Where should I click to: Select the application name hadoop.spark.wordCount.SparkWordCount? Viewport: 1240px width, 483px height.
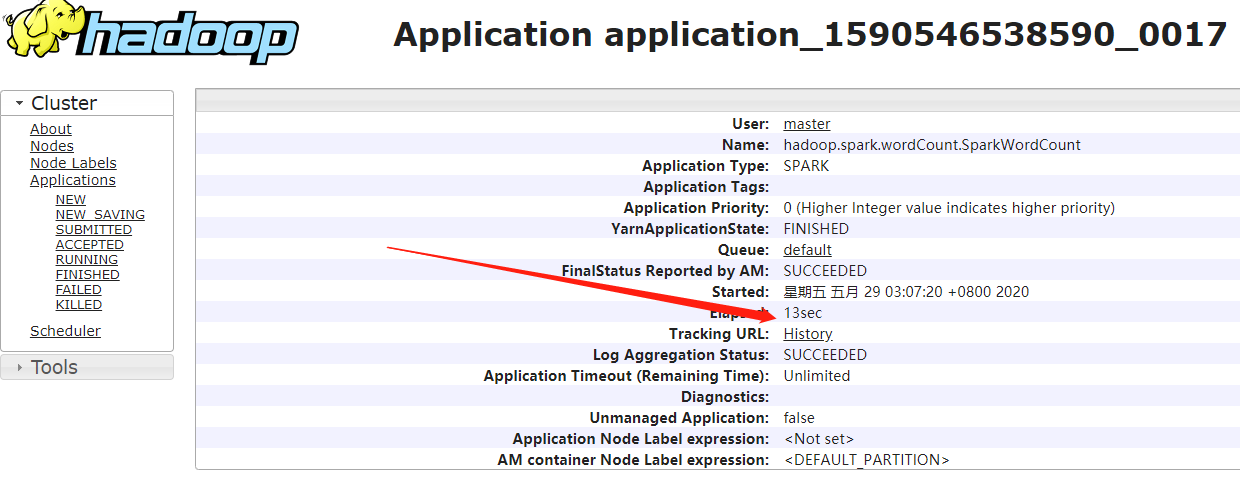pyautogui.click(x=932, y=145)
